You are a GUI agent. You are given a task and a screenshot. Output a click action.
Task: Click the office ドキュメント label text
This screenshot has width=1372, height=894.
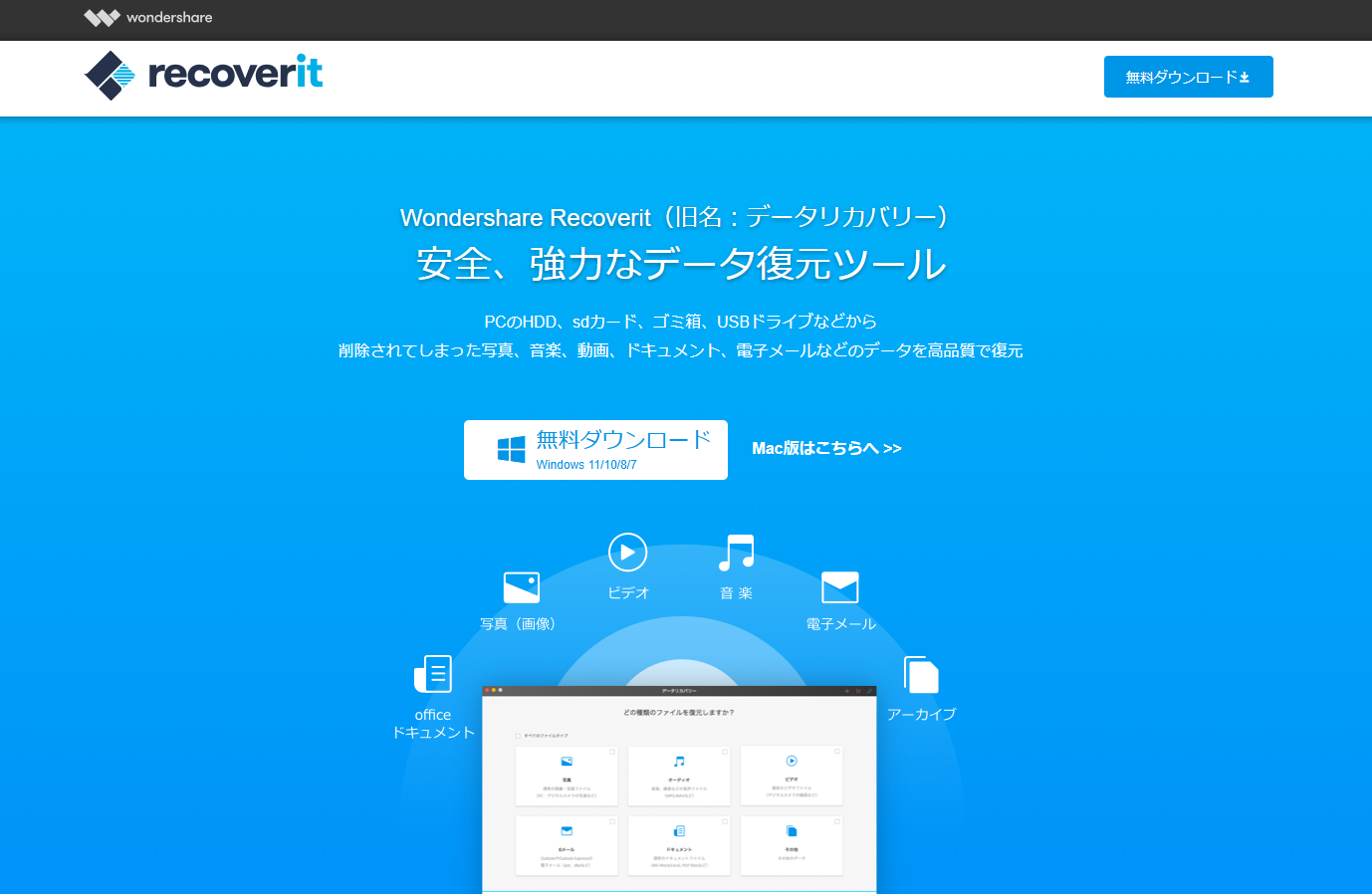pyautogui.click(x=433, y=724)
